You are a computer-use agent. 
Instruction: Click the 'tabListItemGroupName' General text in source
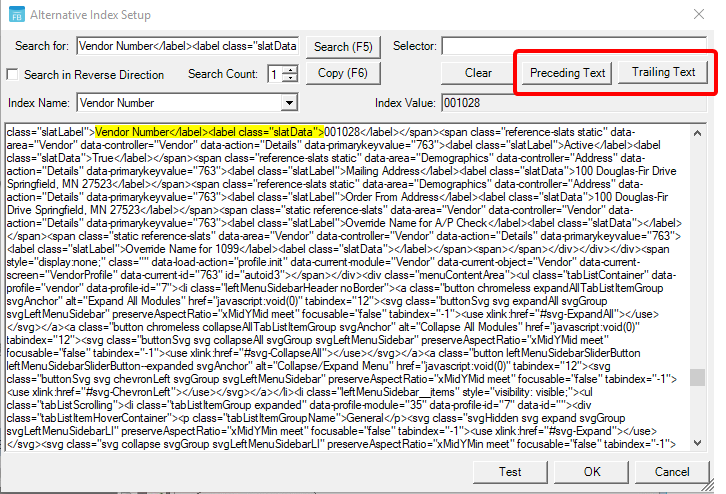tap(364, 418)
